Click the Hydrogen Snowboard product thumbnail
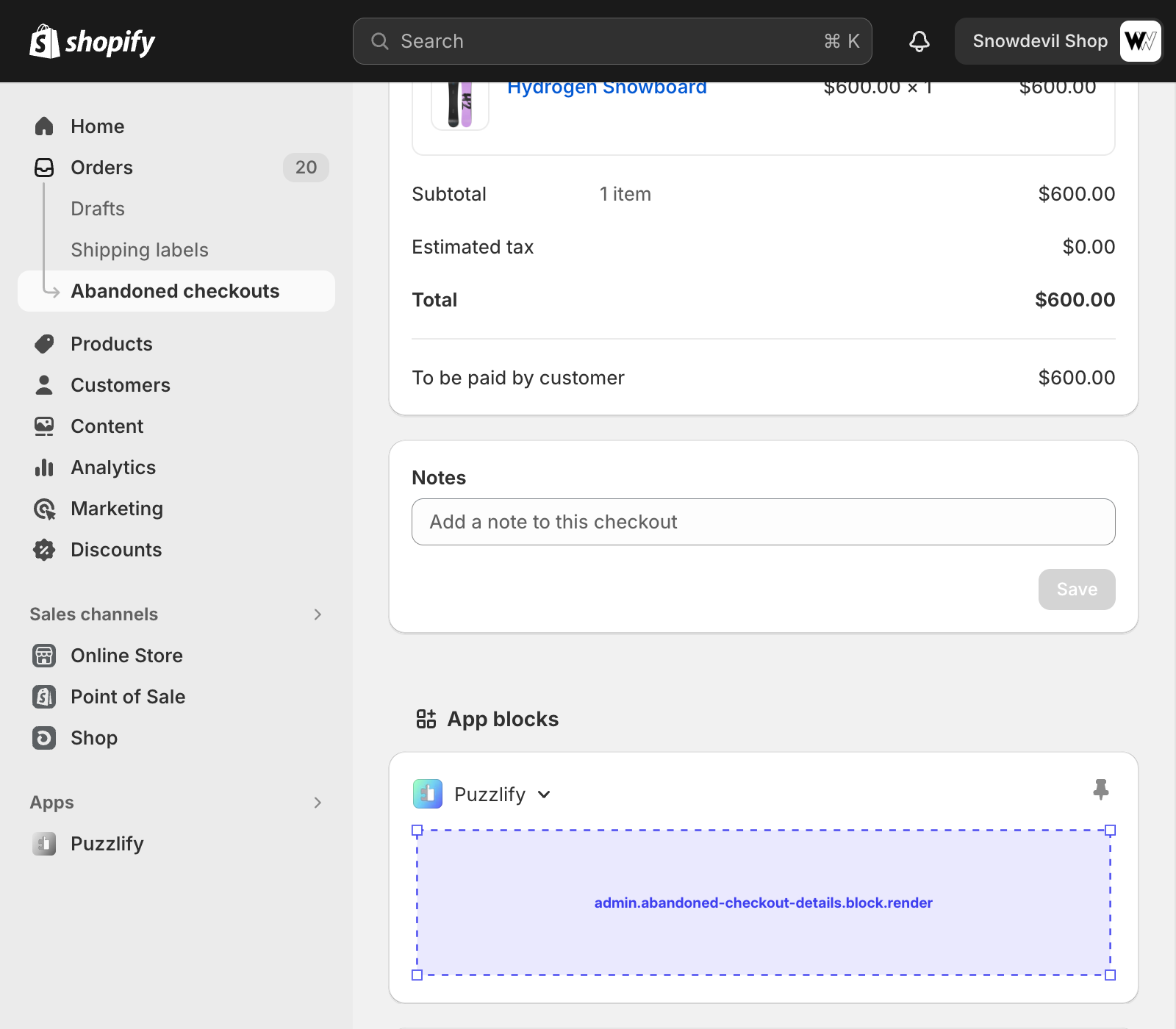This screenshot has height=1029, width=1176. point(460,104)
